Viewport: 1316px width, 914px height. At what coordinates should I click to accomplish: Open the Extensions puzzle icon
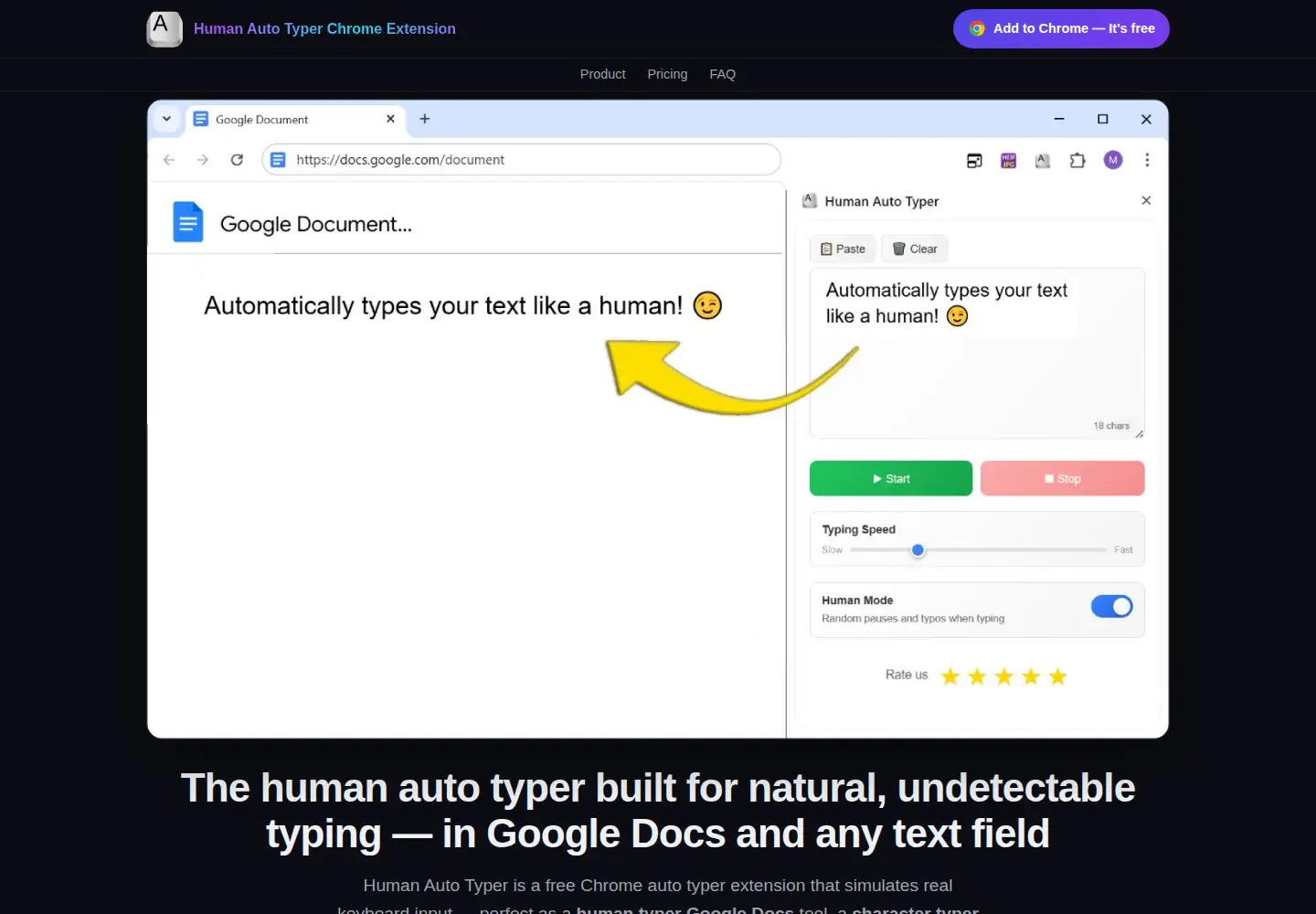(1077, 161)
